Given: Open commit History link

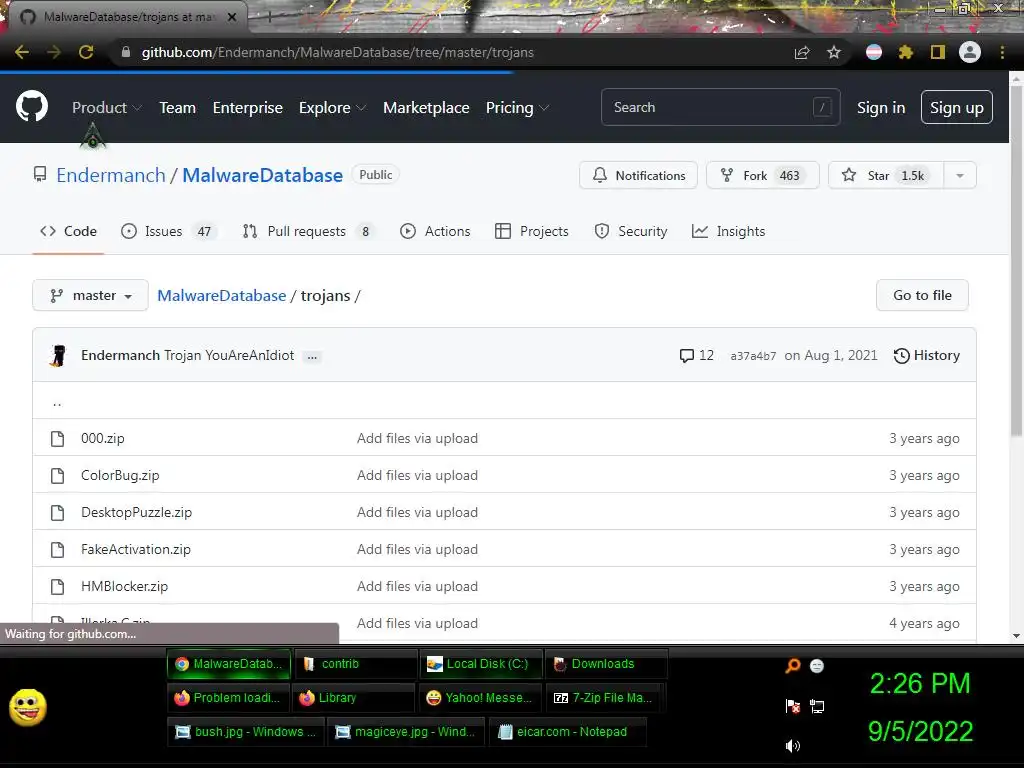Looking at the screenshot, I should coord(927,355).
